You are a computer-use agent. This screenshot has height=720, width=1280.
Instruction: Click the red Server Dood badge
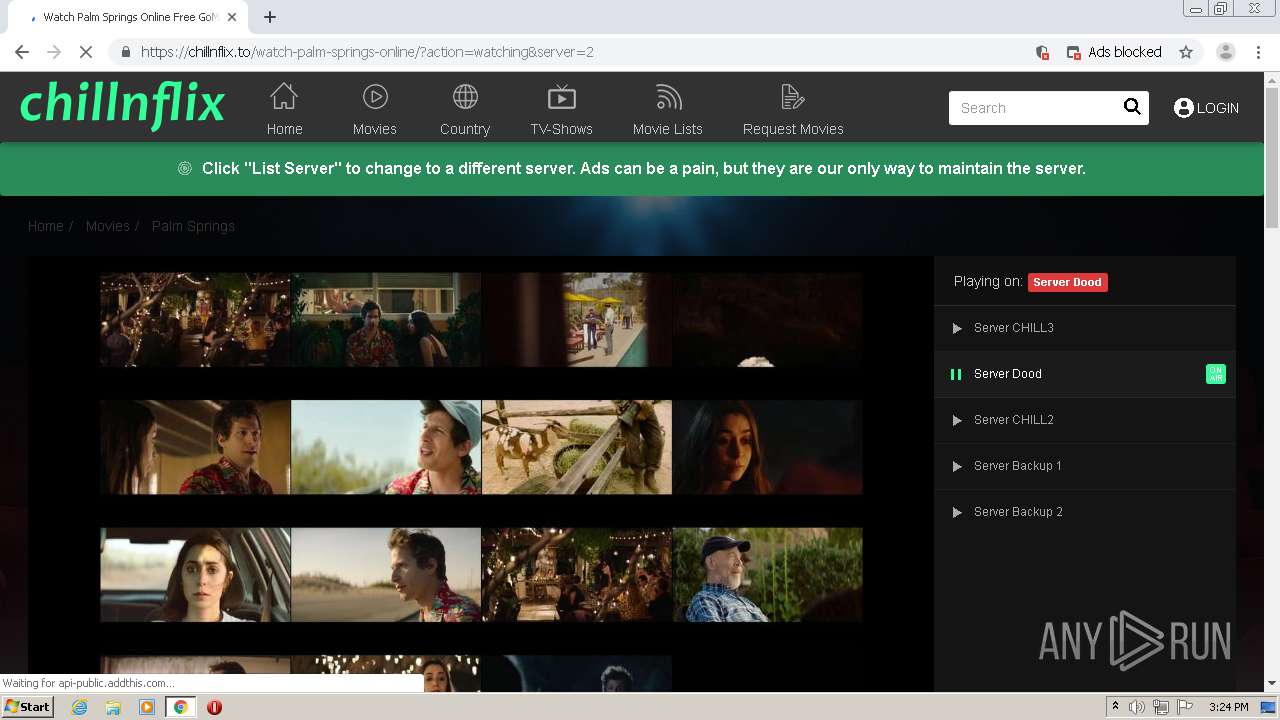[1067, 282]
